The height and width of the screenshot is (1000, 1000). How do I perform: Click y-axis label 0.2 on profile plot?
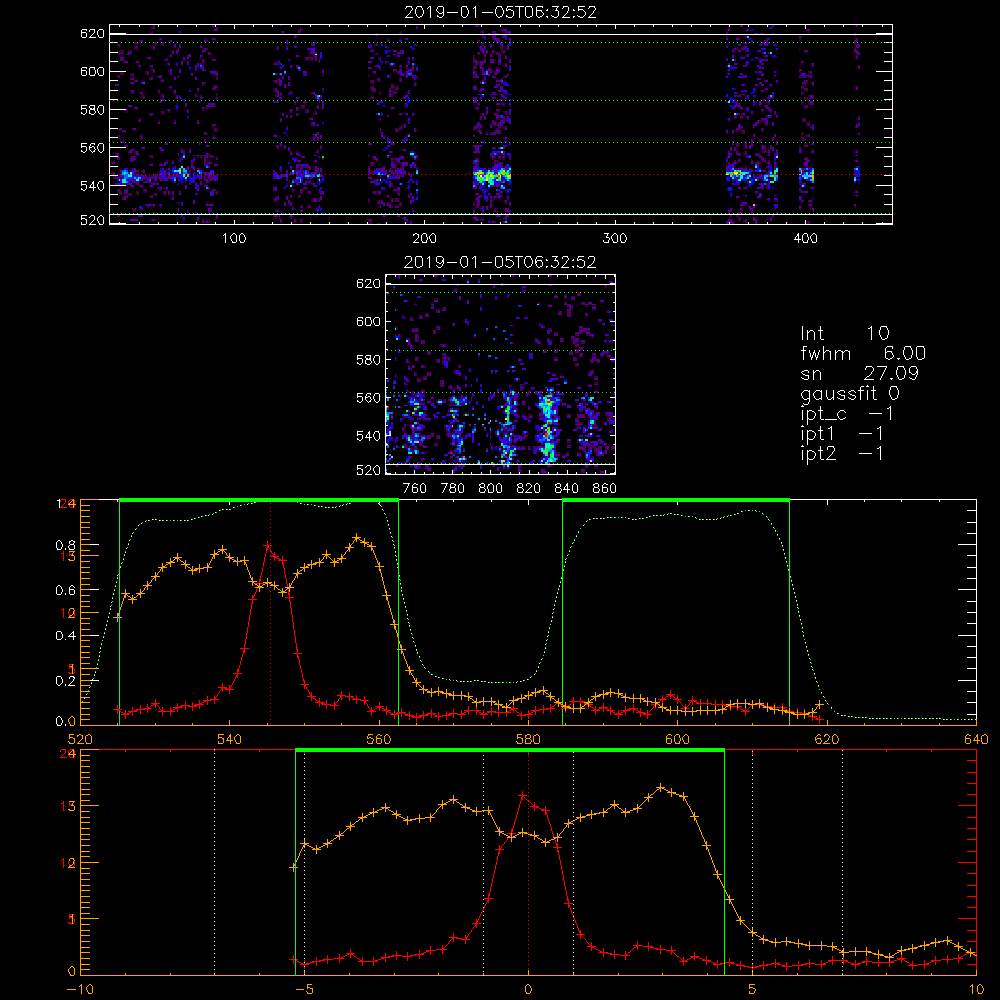66,681
